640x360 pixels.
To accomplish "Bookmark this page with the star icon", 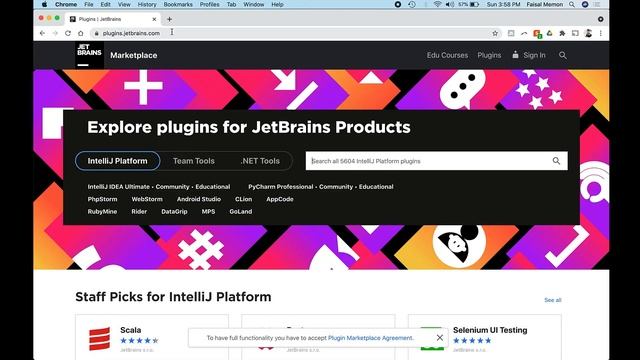I will pos(495,33).
